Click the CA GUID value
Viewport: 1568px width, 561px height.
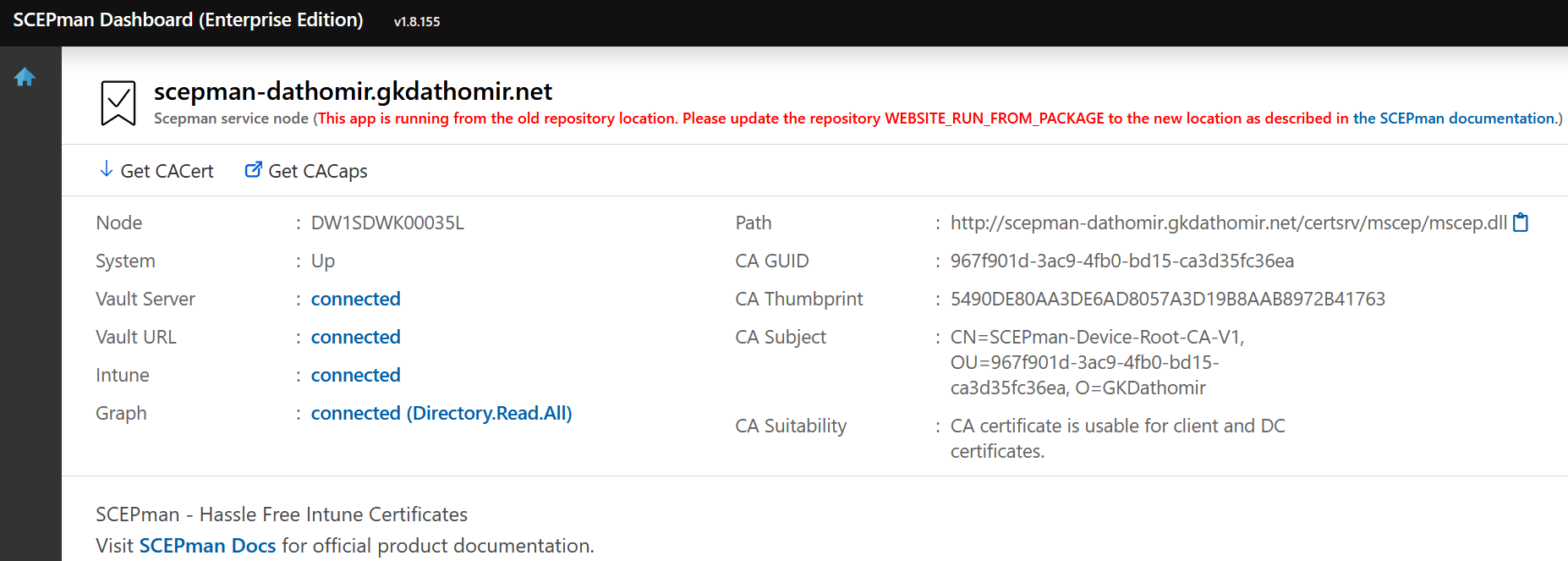tap(1121, 261)
